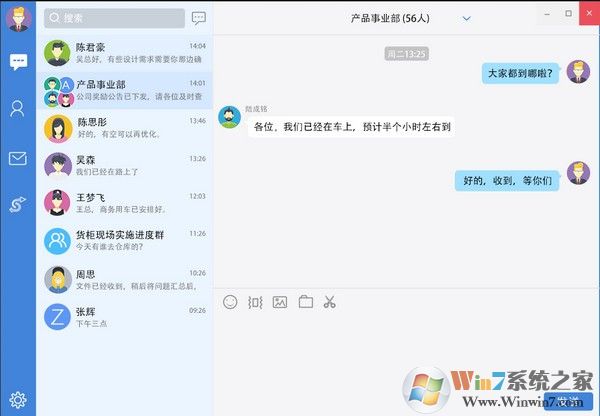This screenshot has height=416, width=600.
Task: Open the chat messages sidebar tab
Action: pyautogui.click(x=18, y=62)
